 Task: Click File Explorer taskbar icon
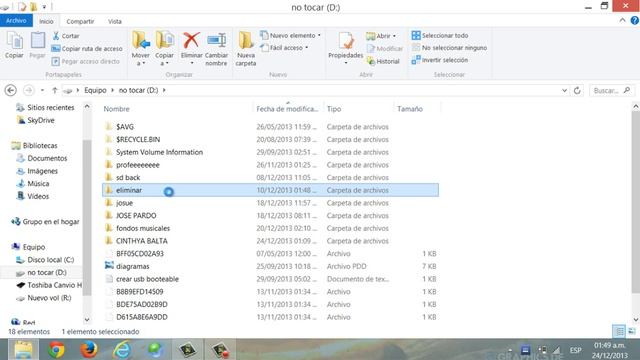pyautogui.click(x=23, y=350)
